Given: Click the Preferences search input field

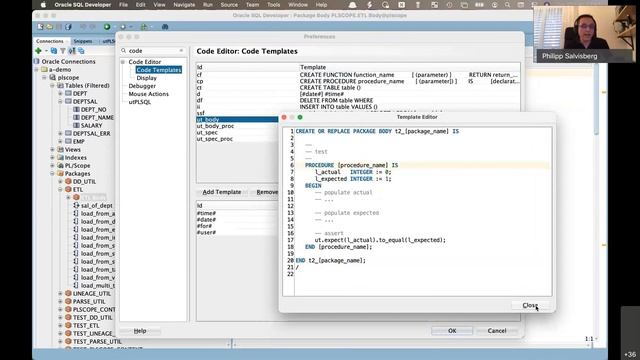Looking at the screenshot, I should pyautogui.click(x=154, y=51).
